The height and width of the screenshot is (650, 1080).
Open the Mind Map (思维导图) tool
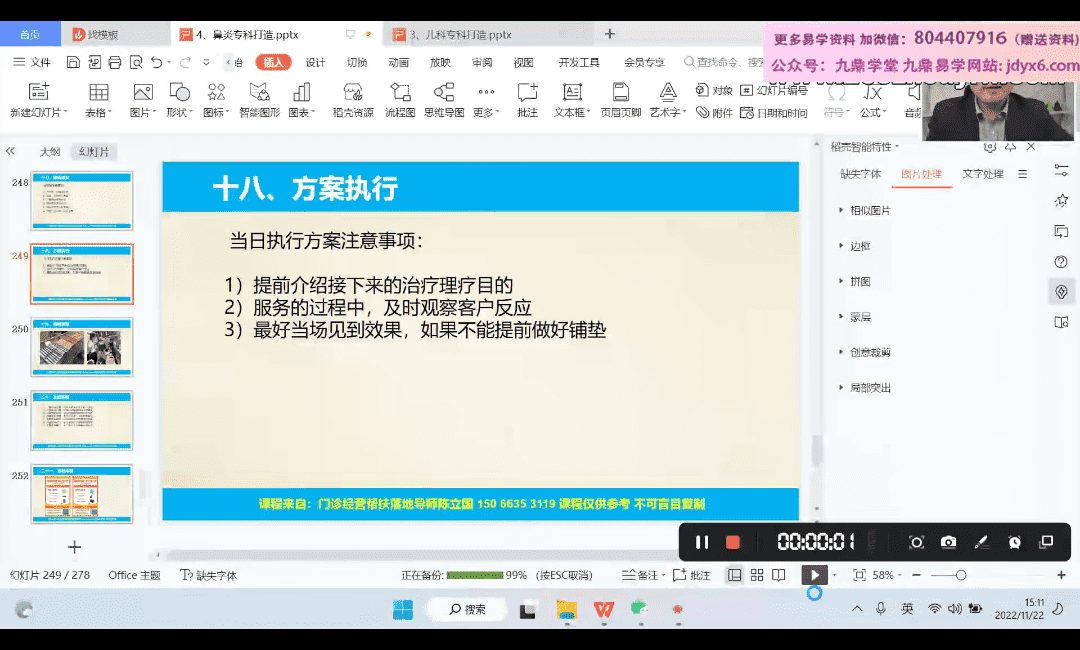click(x=444, y=100)
